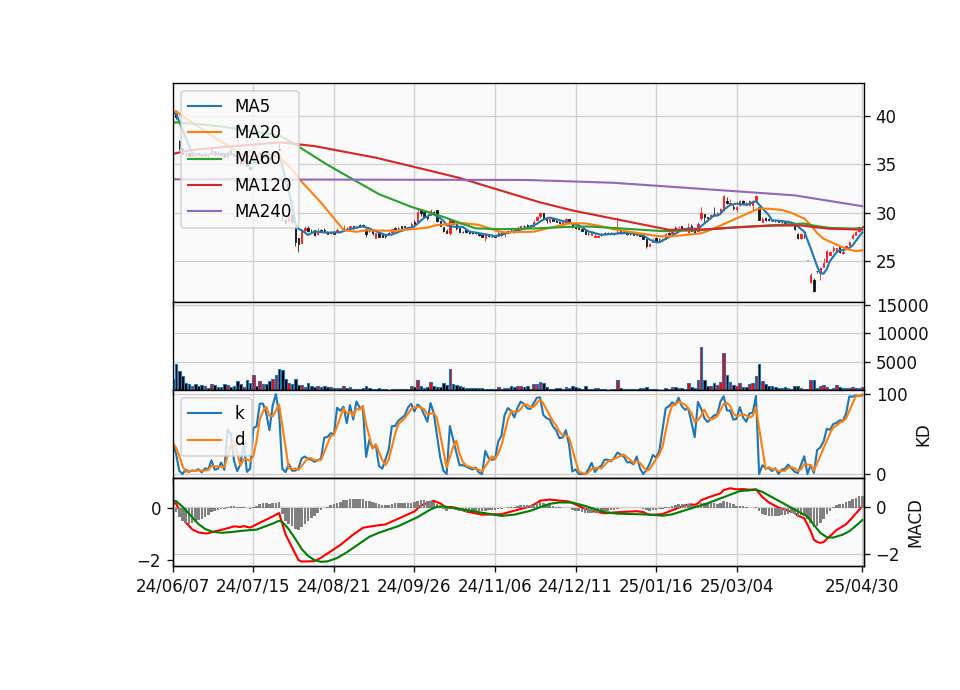Viewport: 960px width, 690px height.
Task: Click the lowest black candlestick in April 2025
Action: point(814,286)
